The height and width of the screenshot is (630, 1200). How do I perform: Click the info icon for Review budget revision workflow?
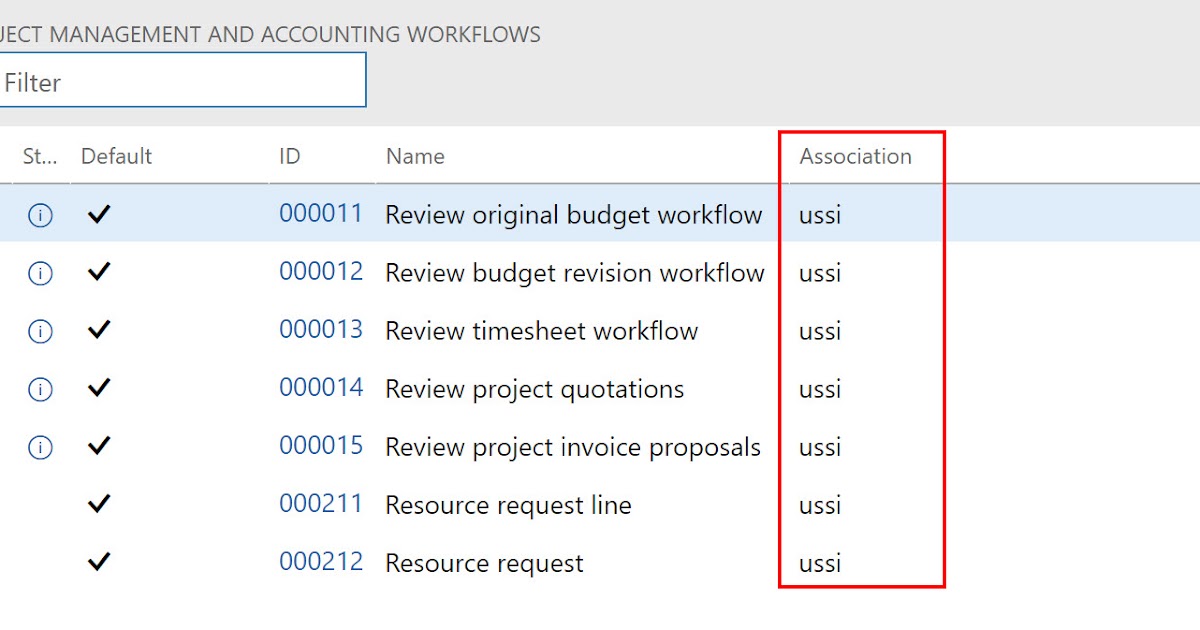coord(39,272)
